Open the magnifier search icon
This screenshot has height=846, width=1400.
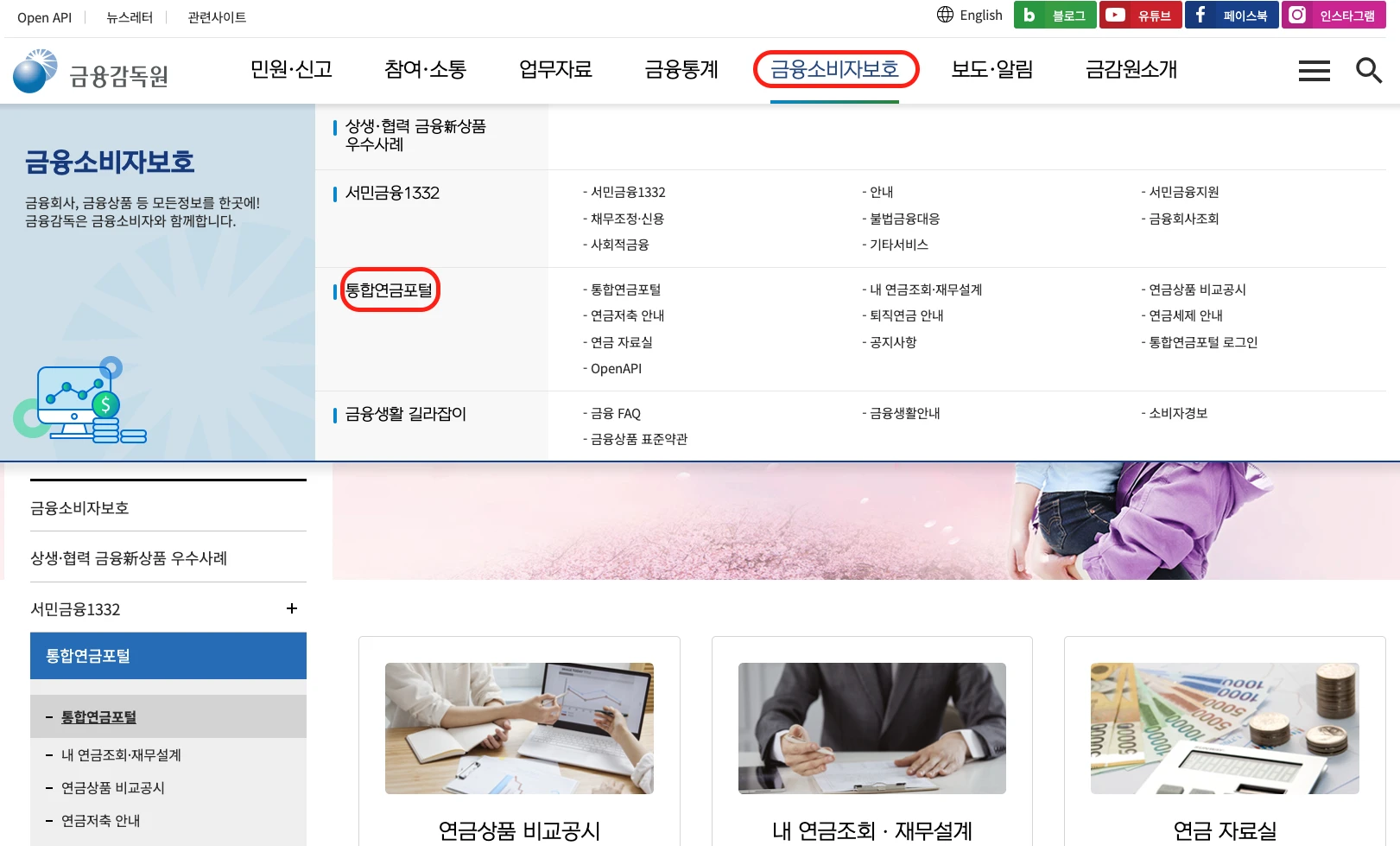[x=1368, y=70]
